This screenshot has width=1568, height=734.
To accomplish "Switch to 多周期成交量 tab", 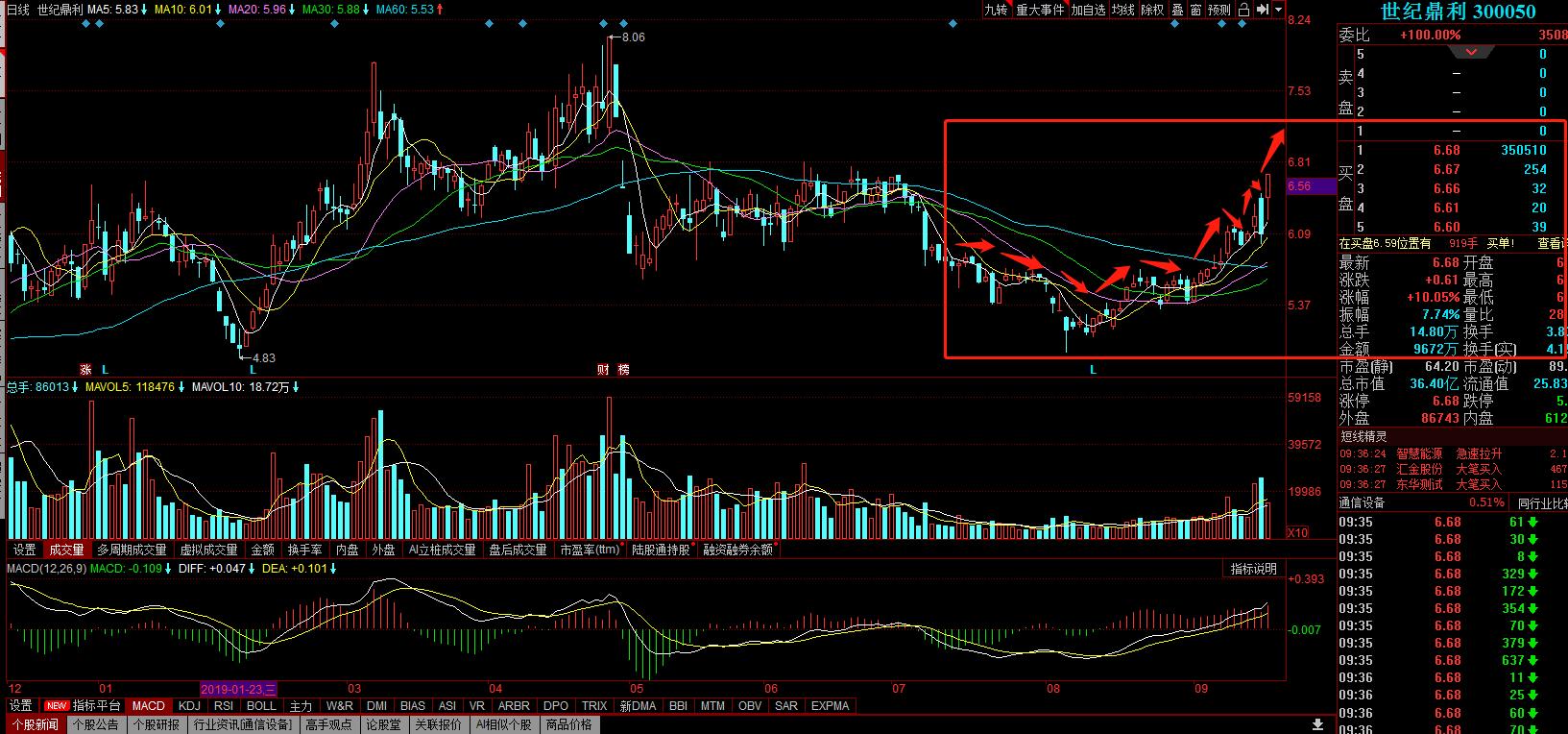I will (x=131, y=550).
